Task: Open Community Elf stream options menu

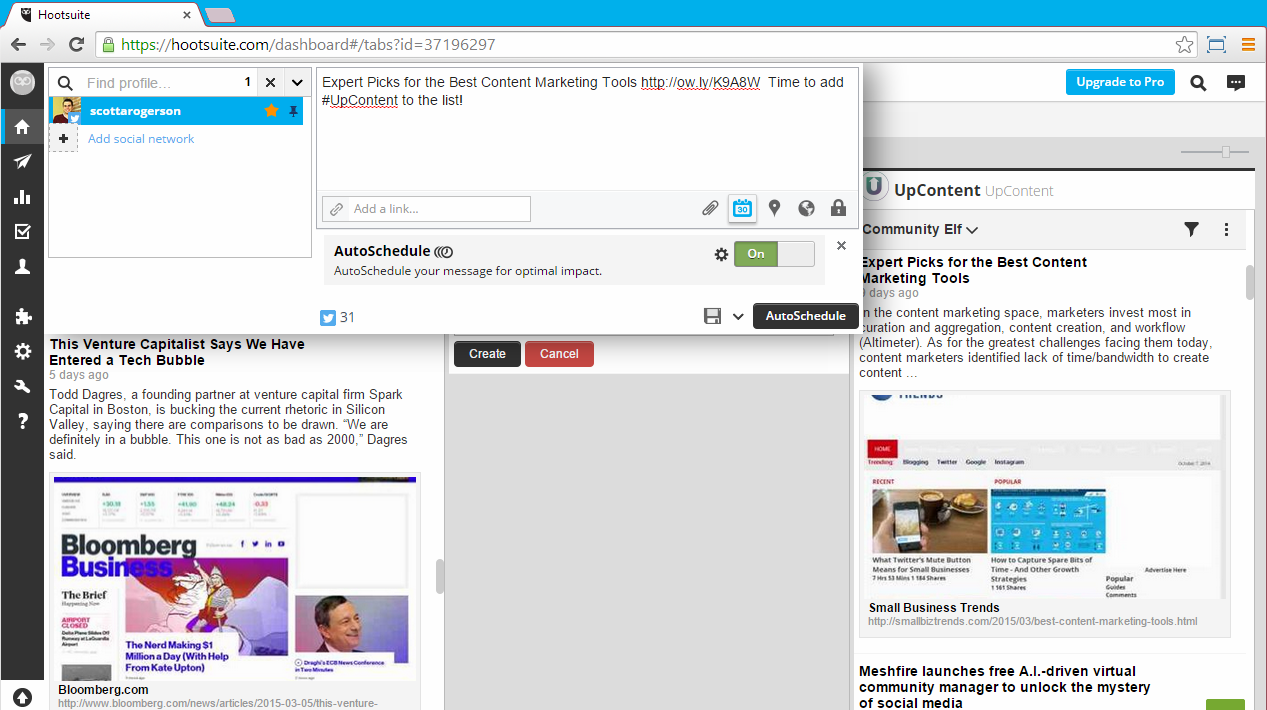Action: [x=1227, y=229]
